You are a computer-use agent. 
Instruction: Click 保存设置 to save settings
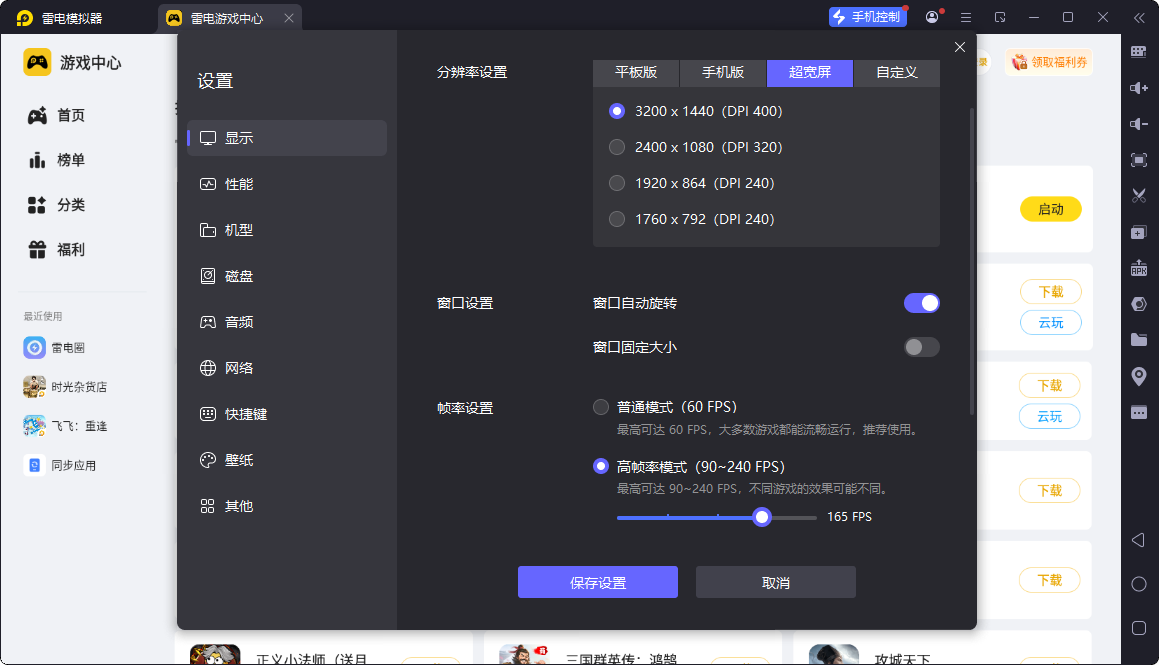click(597, 581)
